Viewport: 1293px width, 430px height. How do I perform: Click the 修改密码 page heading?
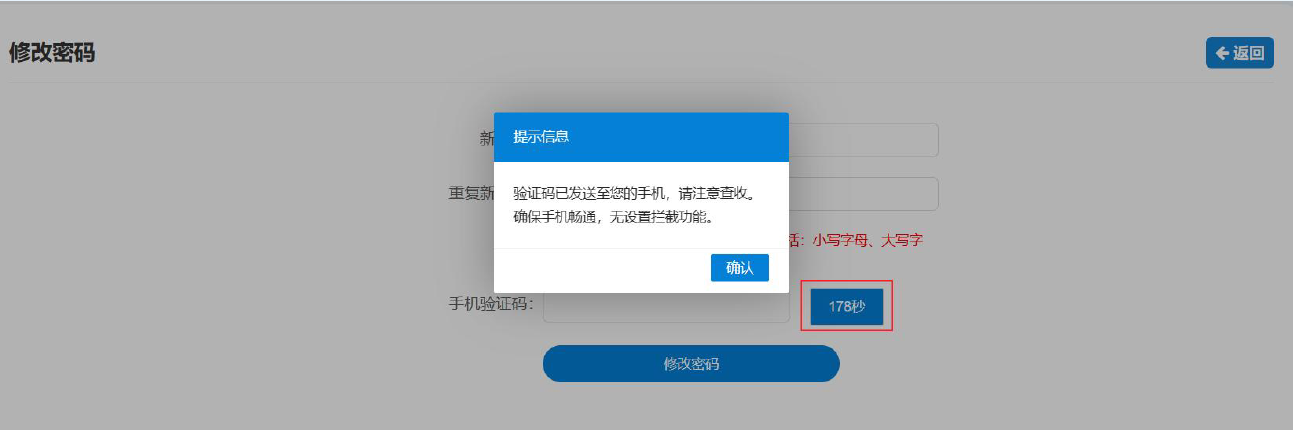pos(52,53)
